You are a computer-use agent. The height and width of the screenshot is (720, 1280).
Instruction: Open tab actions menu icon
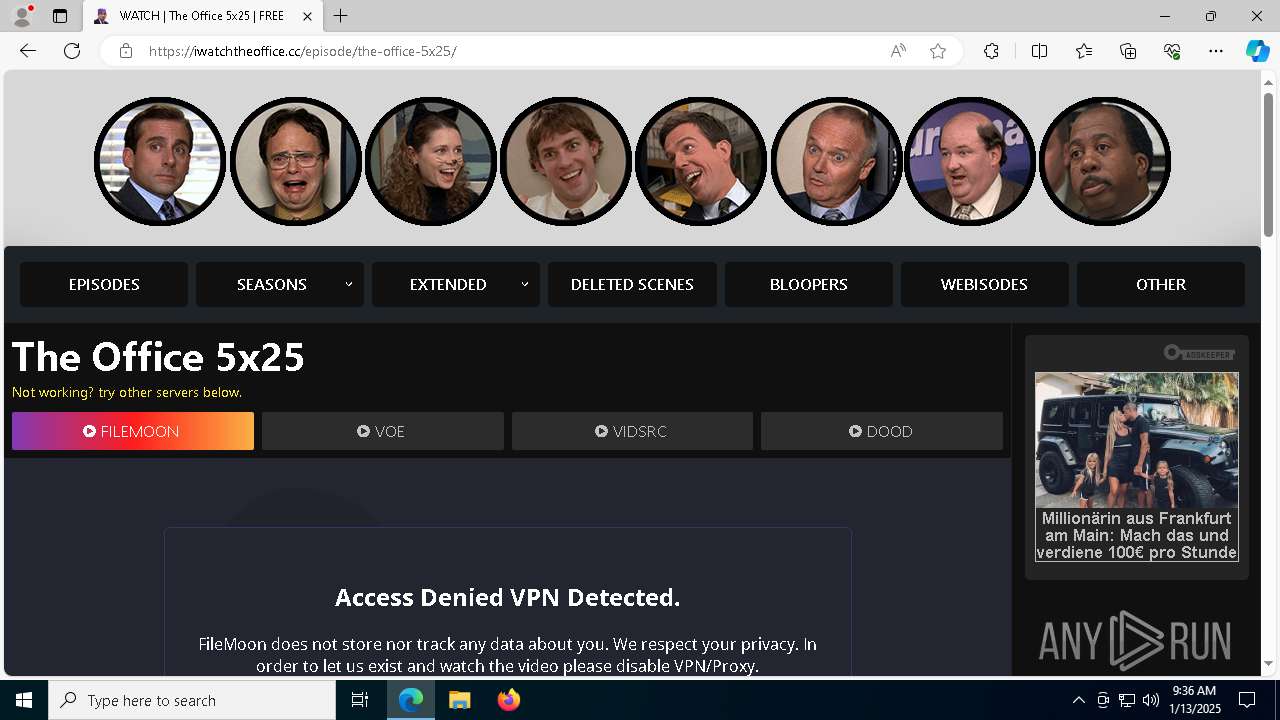pyautogui.click(x=60, y=16)
